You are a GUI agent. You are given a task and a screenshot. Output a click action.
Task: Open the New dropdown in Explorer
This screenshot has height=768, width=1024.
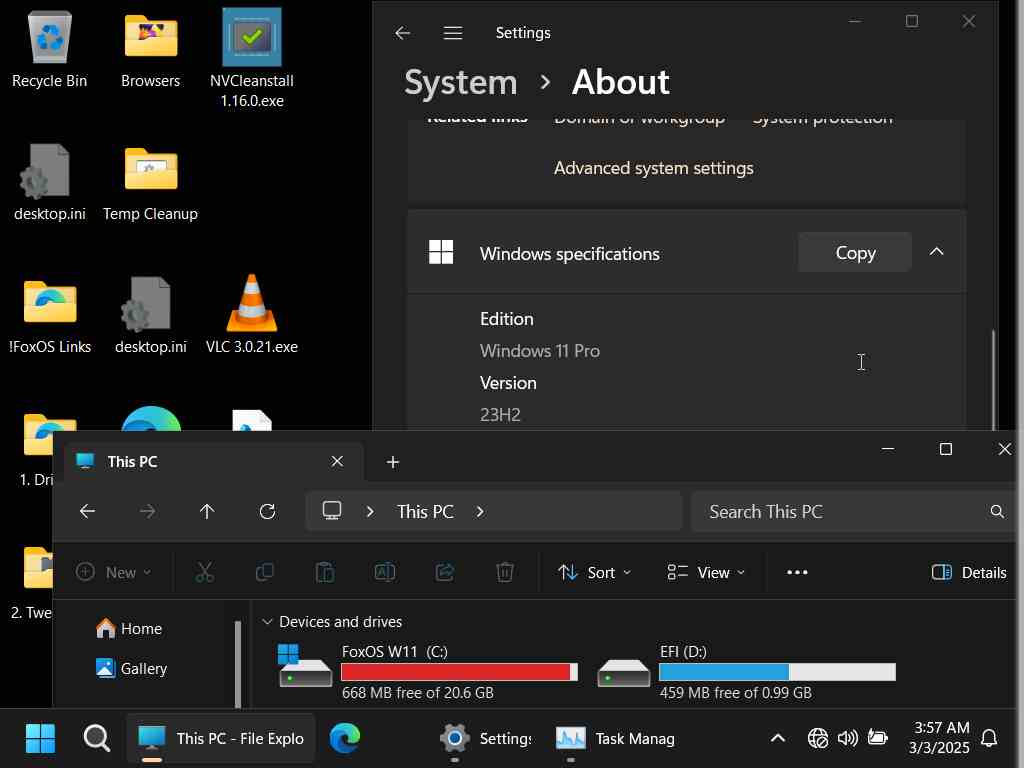[x=114, y=572]
